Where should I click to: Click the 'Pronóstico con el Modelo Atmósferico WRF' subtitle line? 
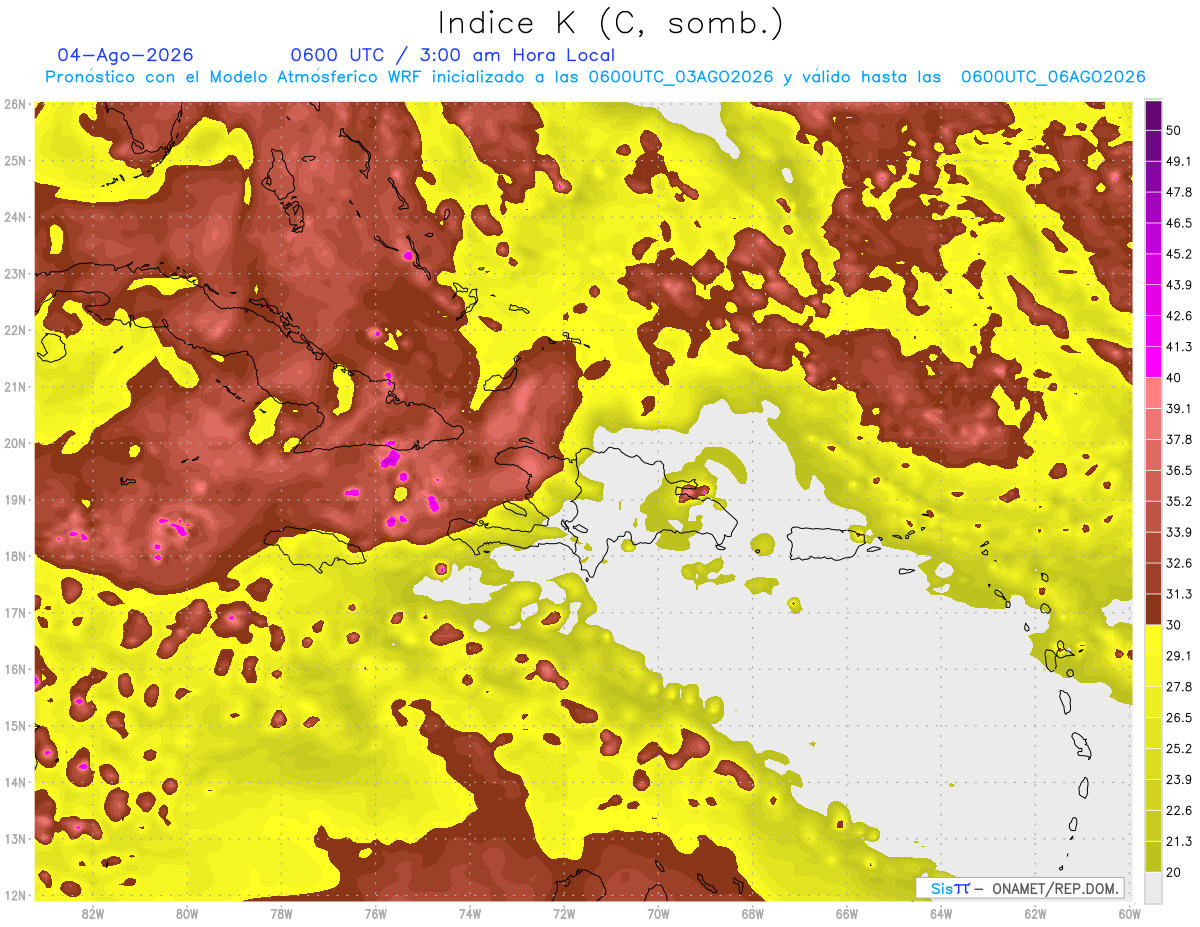(x=595, y=77)
